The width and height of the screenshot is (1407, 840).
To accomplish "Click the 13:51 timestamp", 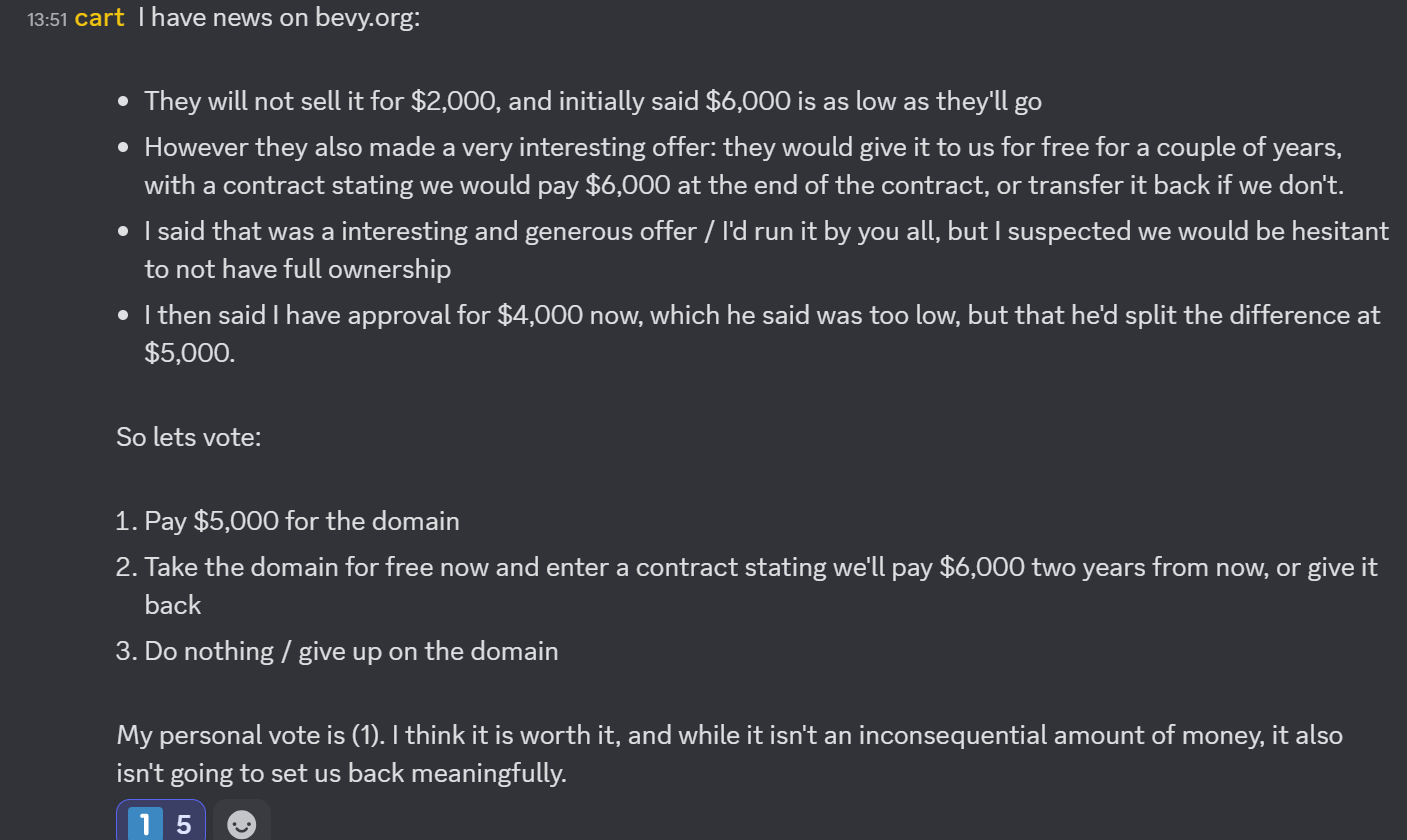I will coord(46,18).
